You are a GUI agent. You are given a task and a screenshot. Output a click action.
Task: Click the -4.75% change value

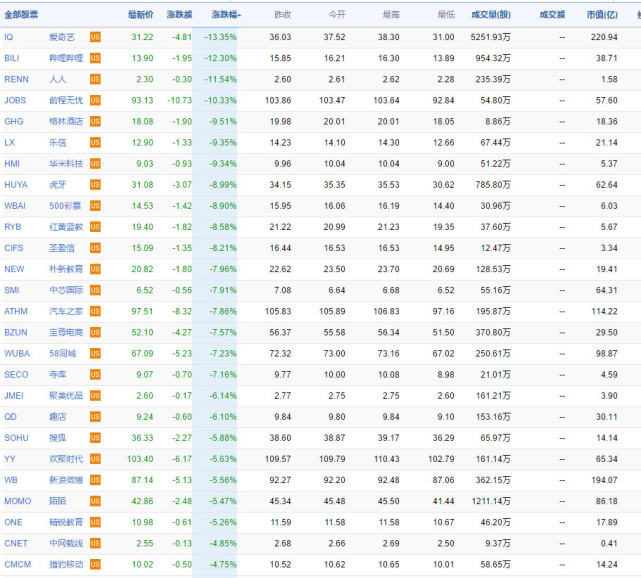pos(223,565)
